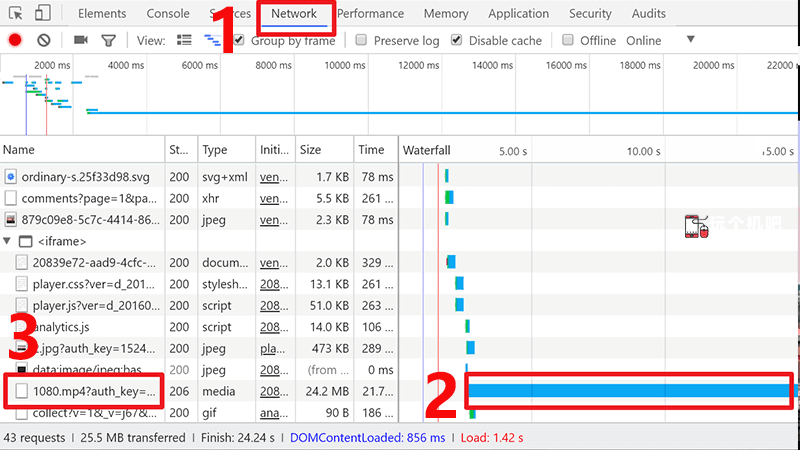The height and width of the screenshot is (450, 800).
Task: Click the capture screenshots camera icon
Action: click(x=81, y=40)
